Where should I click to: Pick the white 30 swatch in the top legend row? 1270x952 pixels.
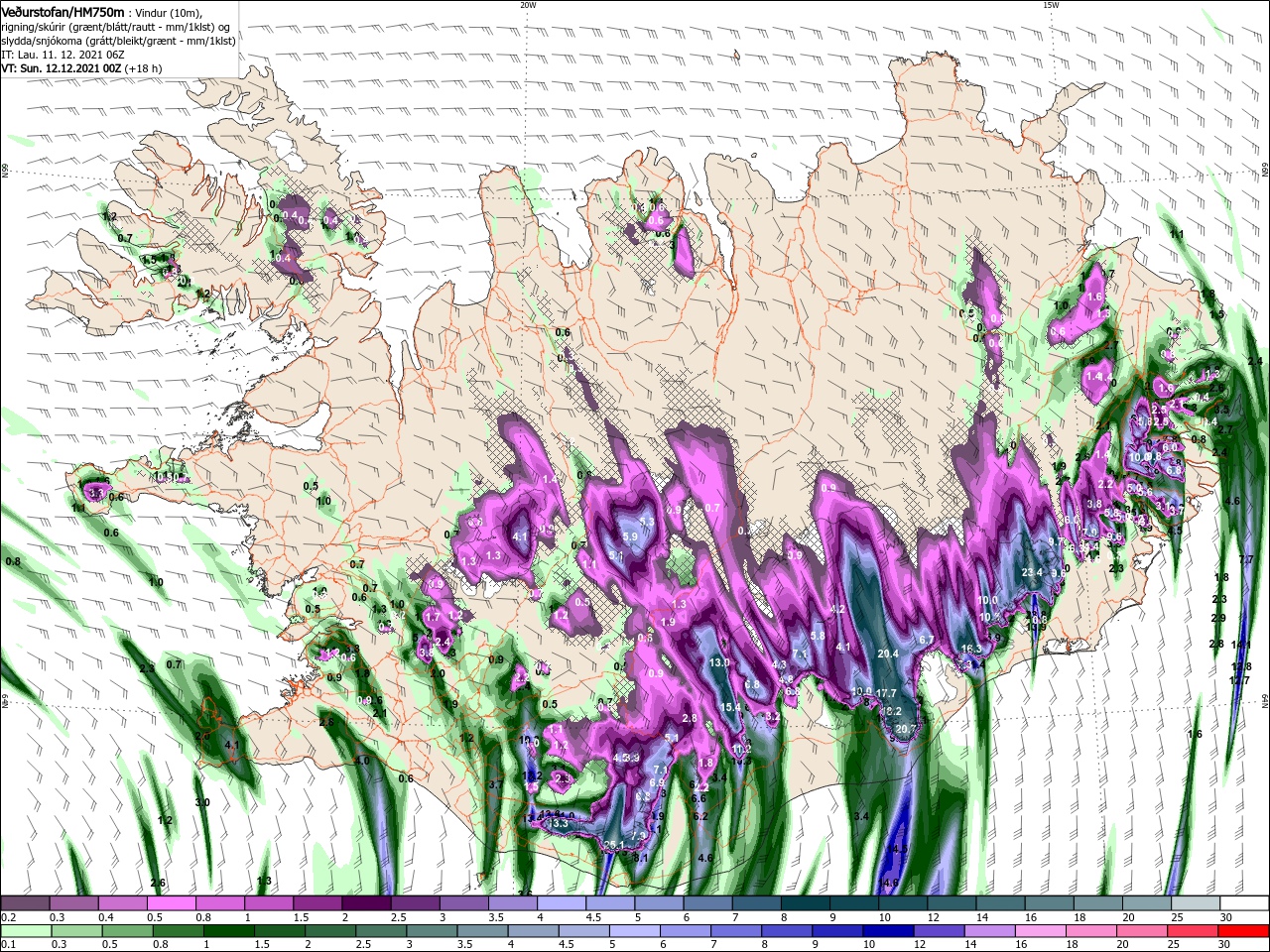pos(1244,903)
